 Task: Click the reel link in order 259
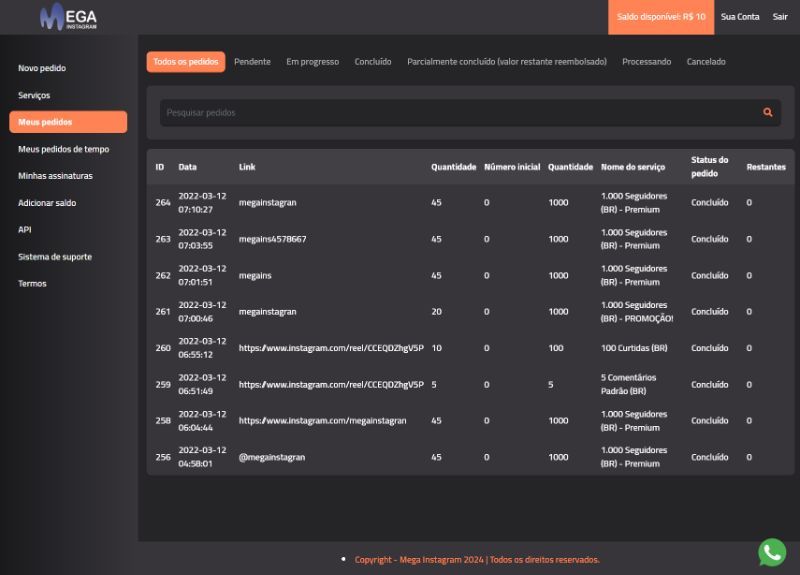(x=331, y=385)
